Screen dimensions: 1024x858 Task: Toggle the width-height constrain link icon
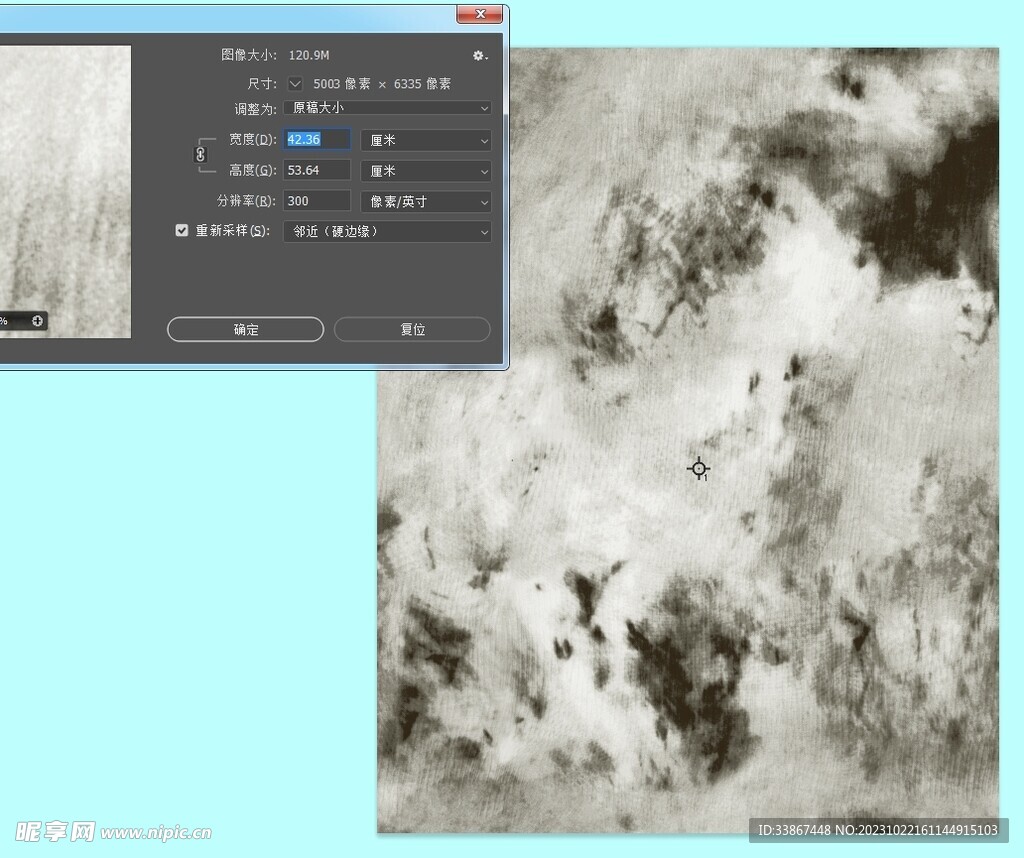(200, 155)
